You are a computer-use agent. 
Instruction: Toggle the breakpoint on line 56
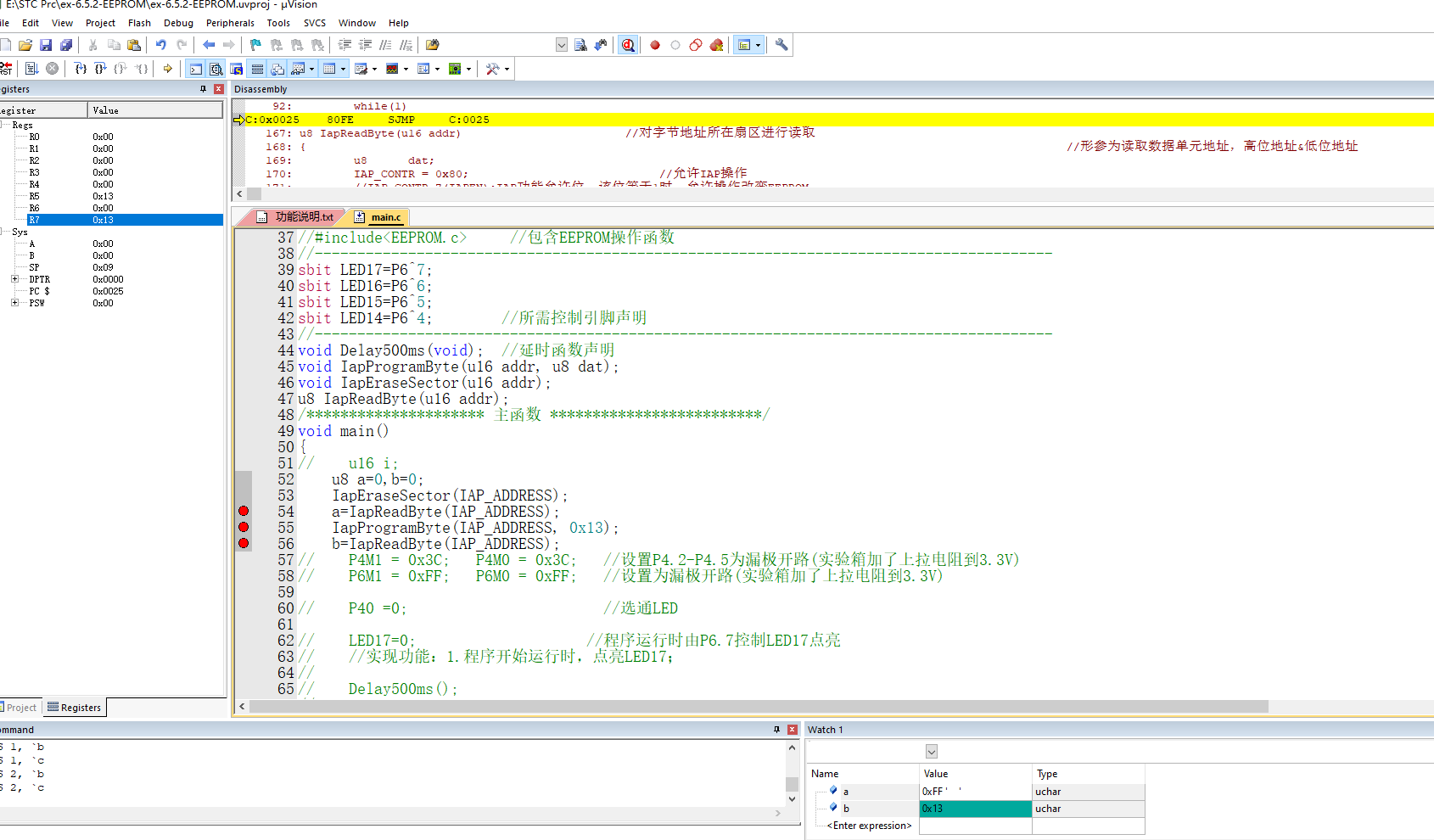point(244,543)
